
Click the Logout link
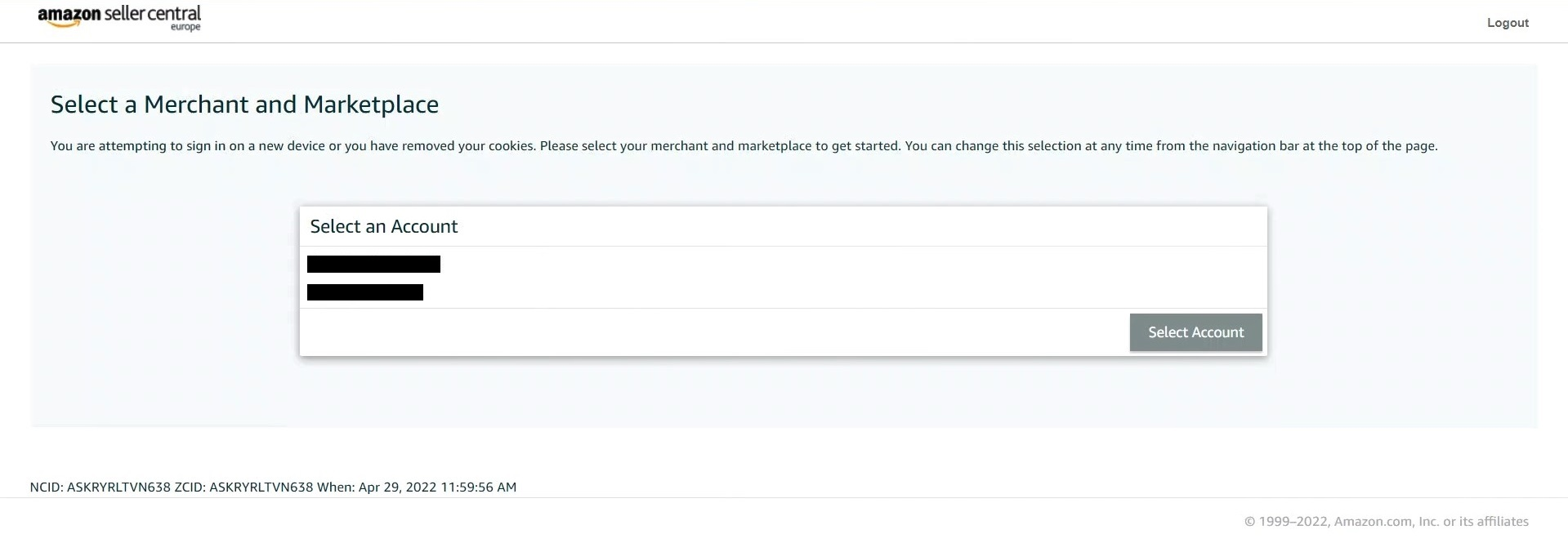point(1508,23)
